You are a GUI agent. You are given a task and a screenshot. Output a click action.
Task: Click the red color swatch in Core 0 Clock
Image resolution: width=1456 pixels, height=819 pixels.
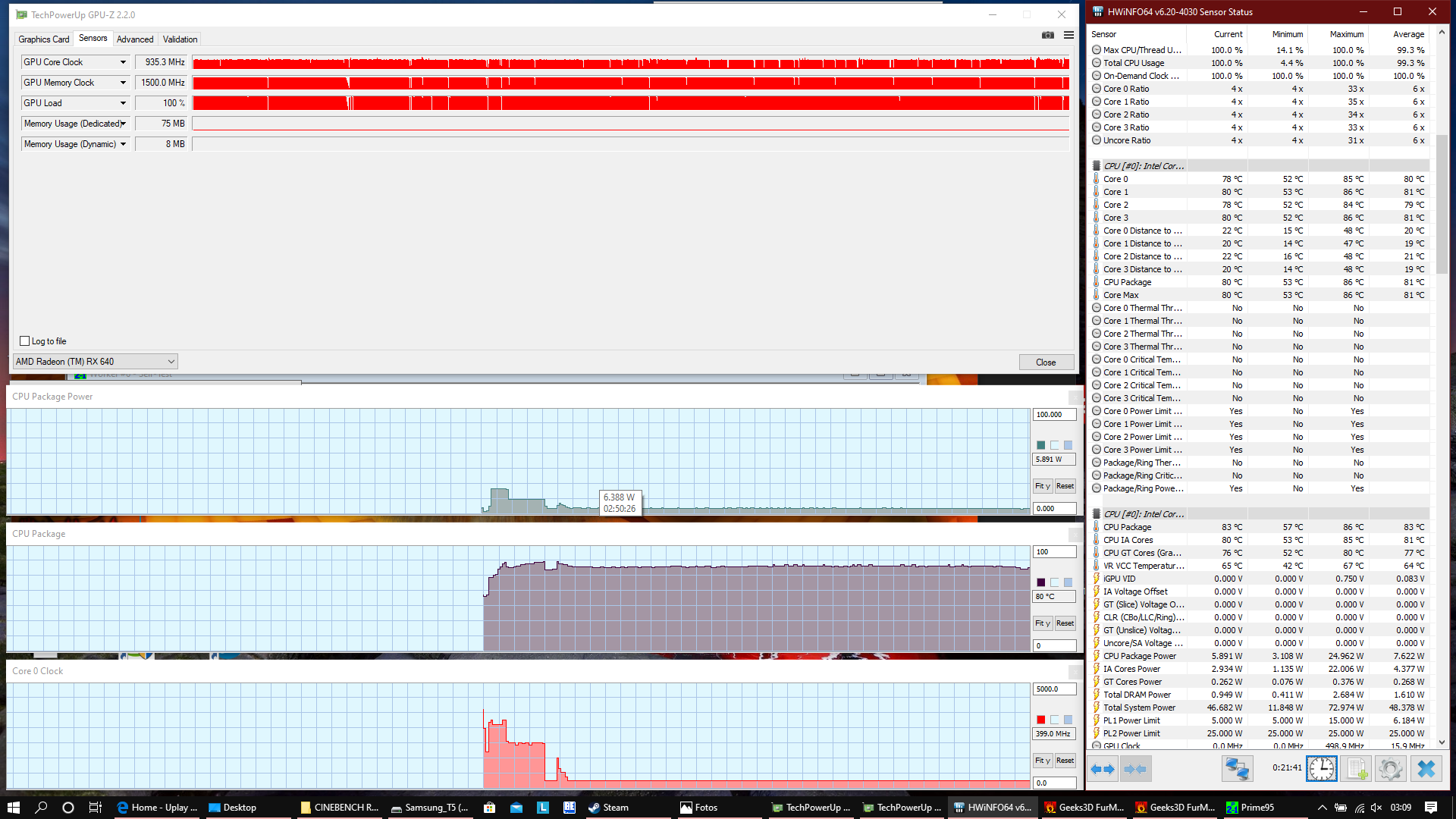(x=1040, y=720)
